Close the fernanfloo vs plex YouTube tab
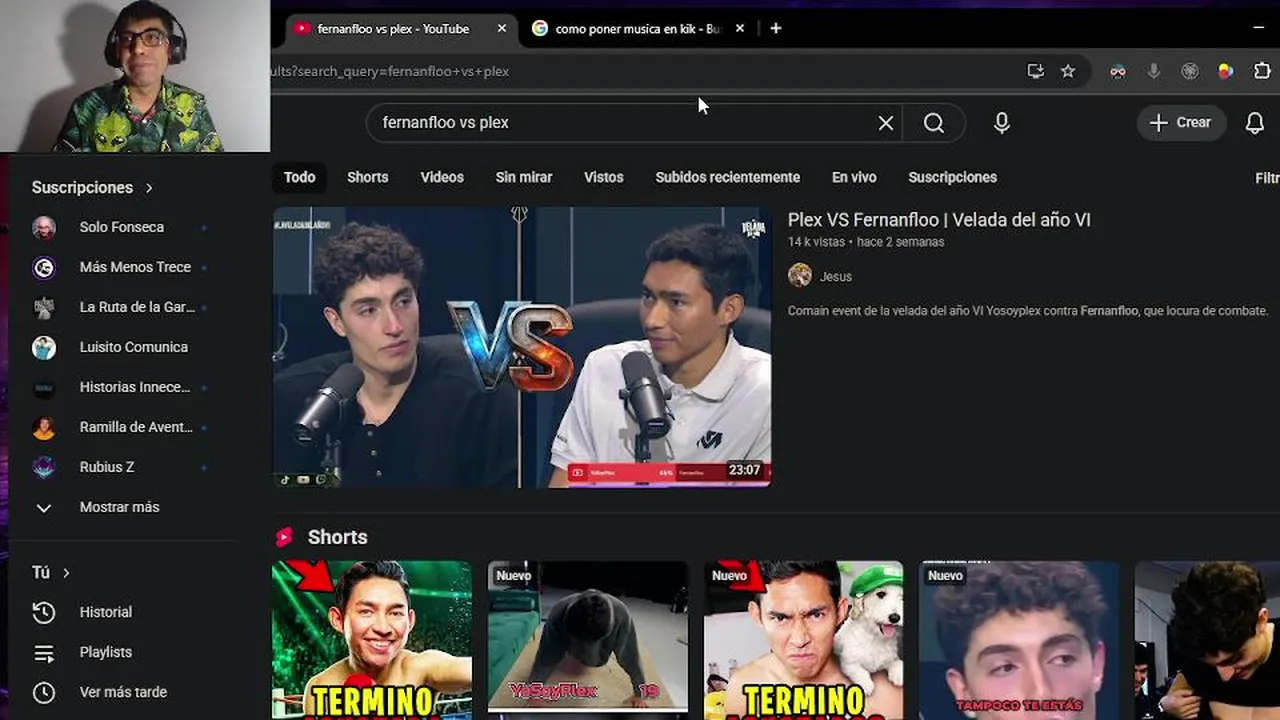The width and height of the screenshot is (1280, 720). point(502,29)
